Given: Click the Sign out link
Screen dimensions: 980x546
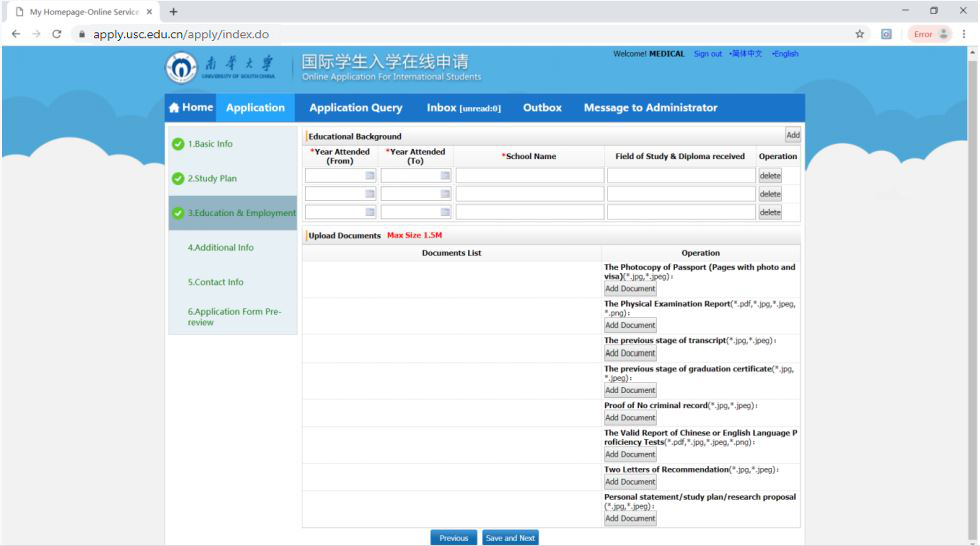Looking at the screenshot, I should click(707, 54).
